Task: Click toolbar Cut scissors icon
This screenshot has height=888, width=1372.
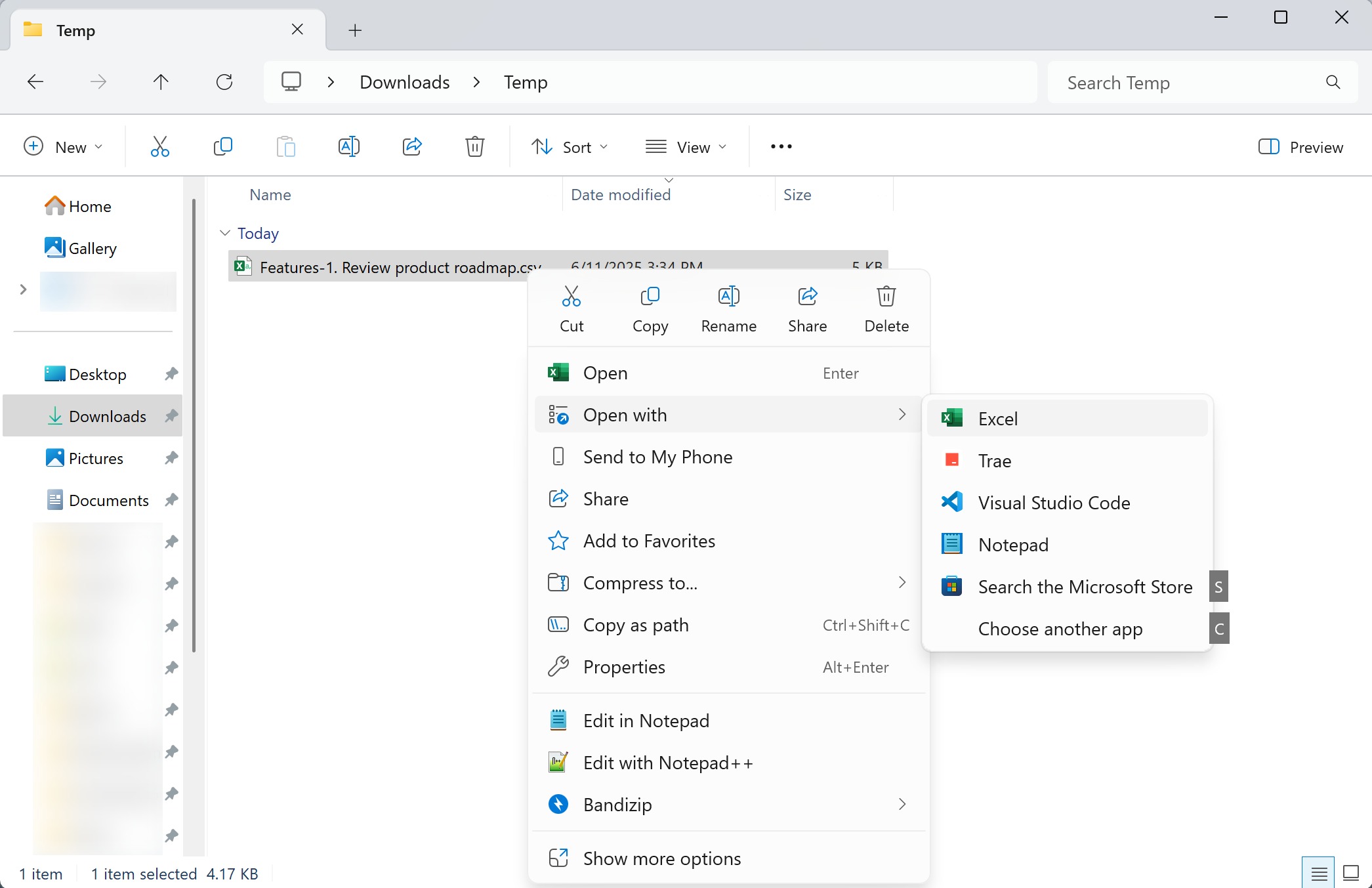Action: (x=159, y=146)
